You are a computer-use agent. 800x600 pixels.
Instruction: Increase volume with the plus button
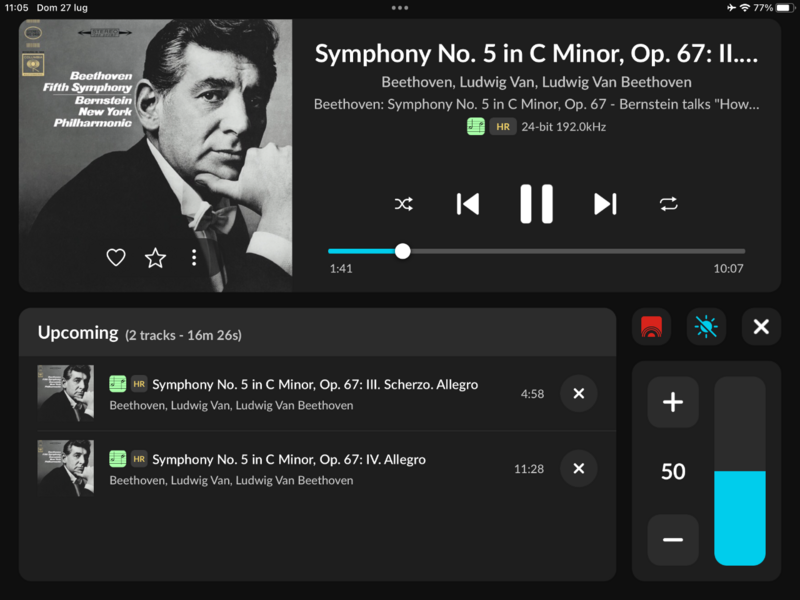(x=673, y=402)
